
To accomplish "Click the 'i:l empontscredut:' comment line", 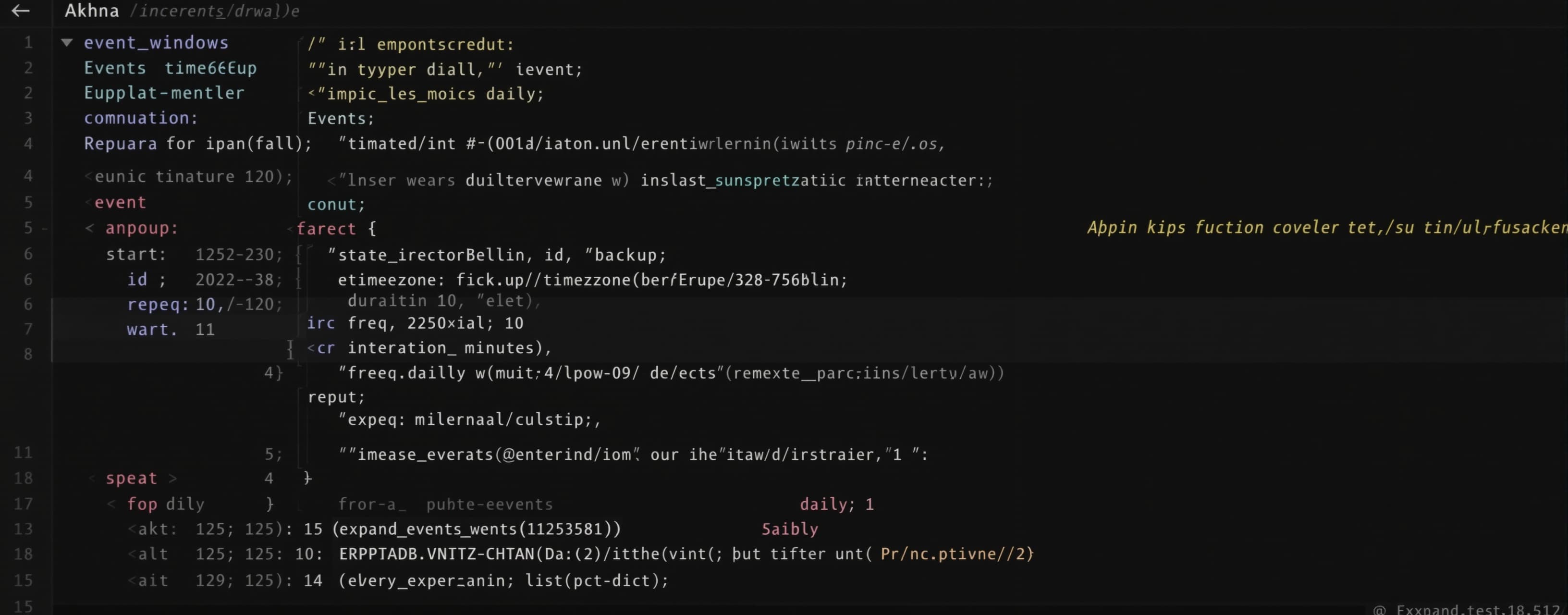I will tap(411, 45).
